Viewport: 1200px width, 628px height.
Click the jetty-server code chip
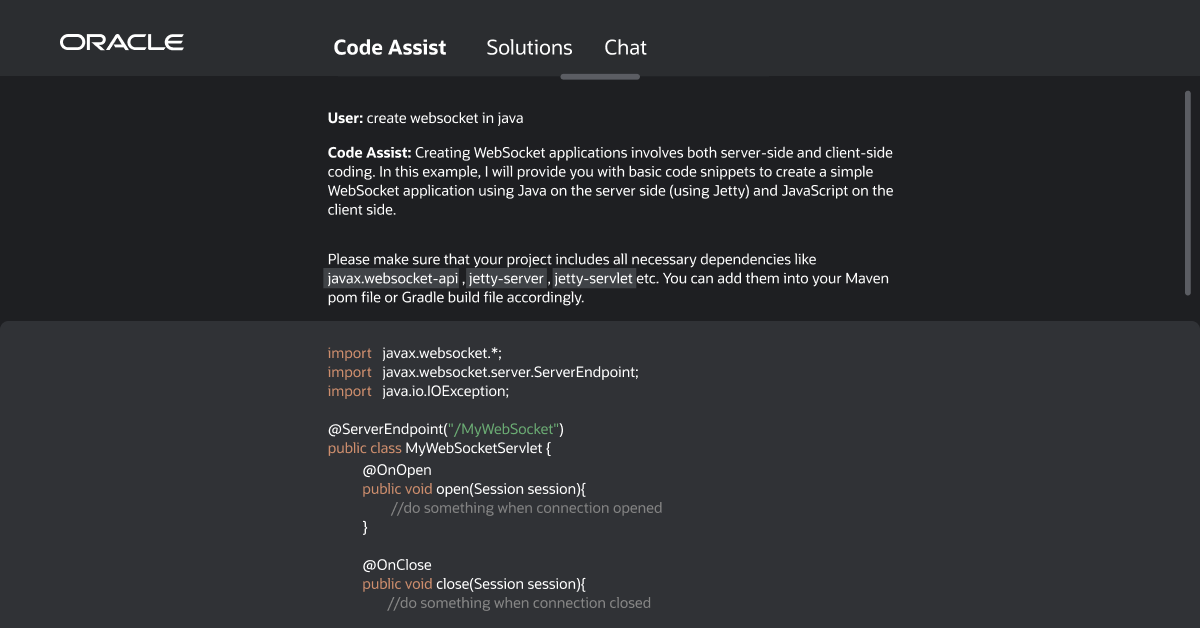(x=507, y=279)
